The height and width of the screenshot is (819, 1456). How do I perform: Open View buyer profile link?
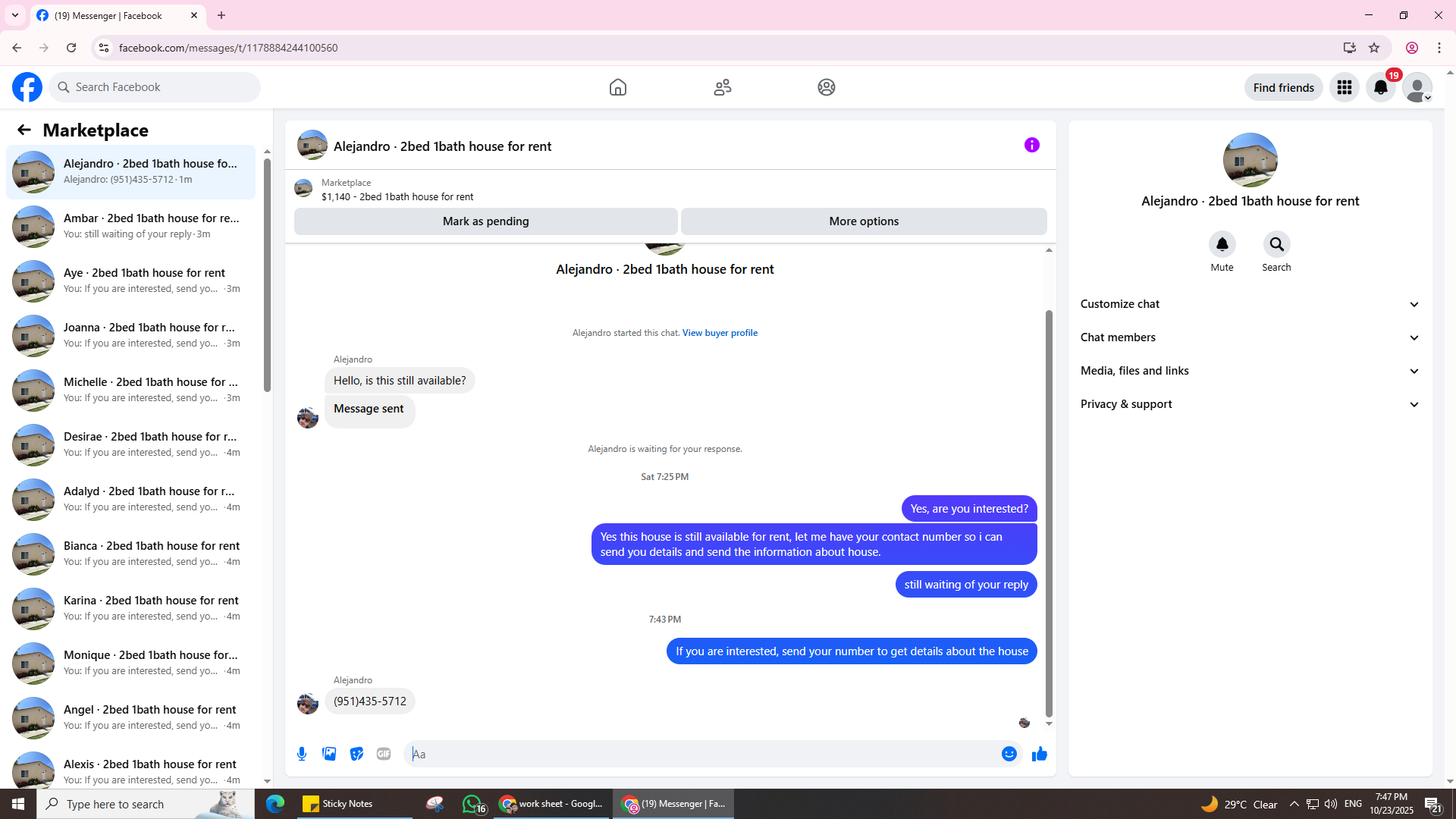click(719, 333)
